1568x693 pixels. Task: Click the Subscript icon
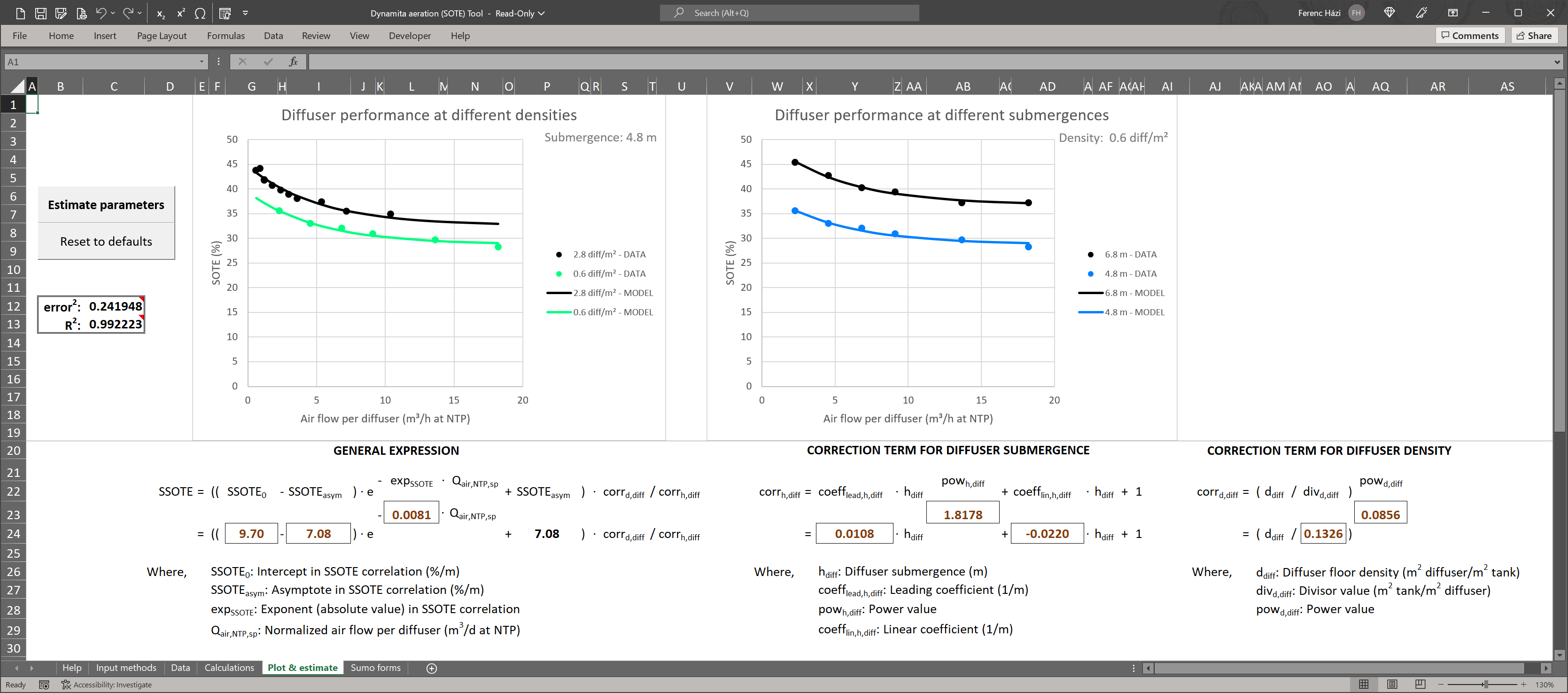[x=161, y=13]
